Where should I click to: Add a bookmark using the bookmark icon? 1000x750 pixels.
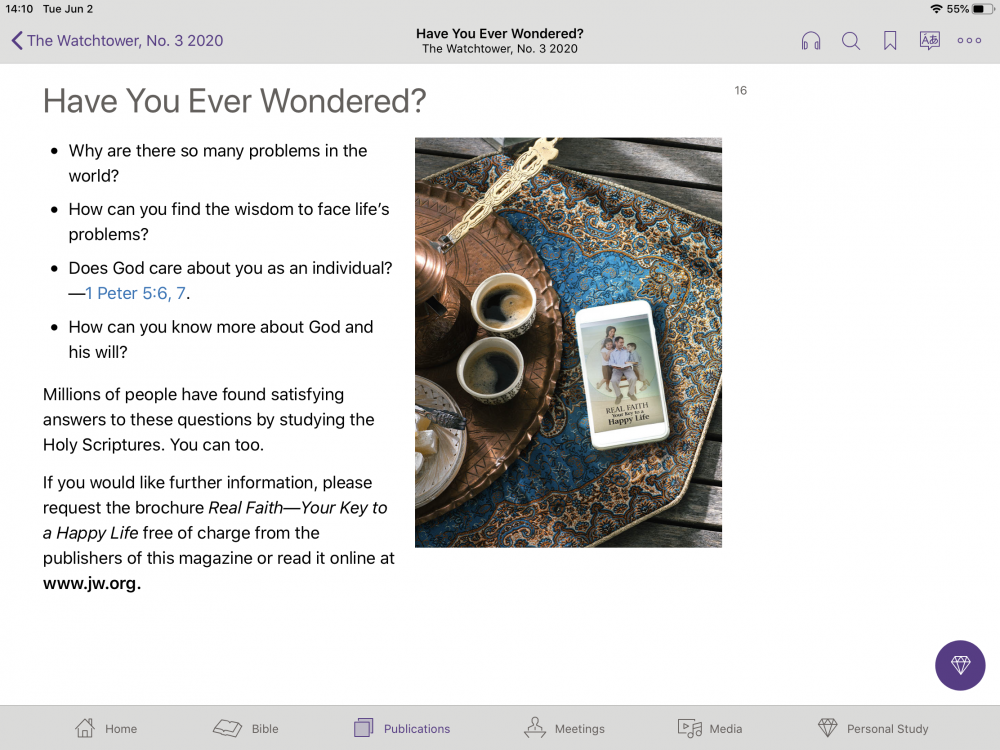[890, 41]
